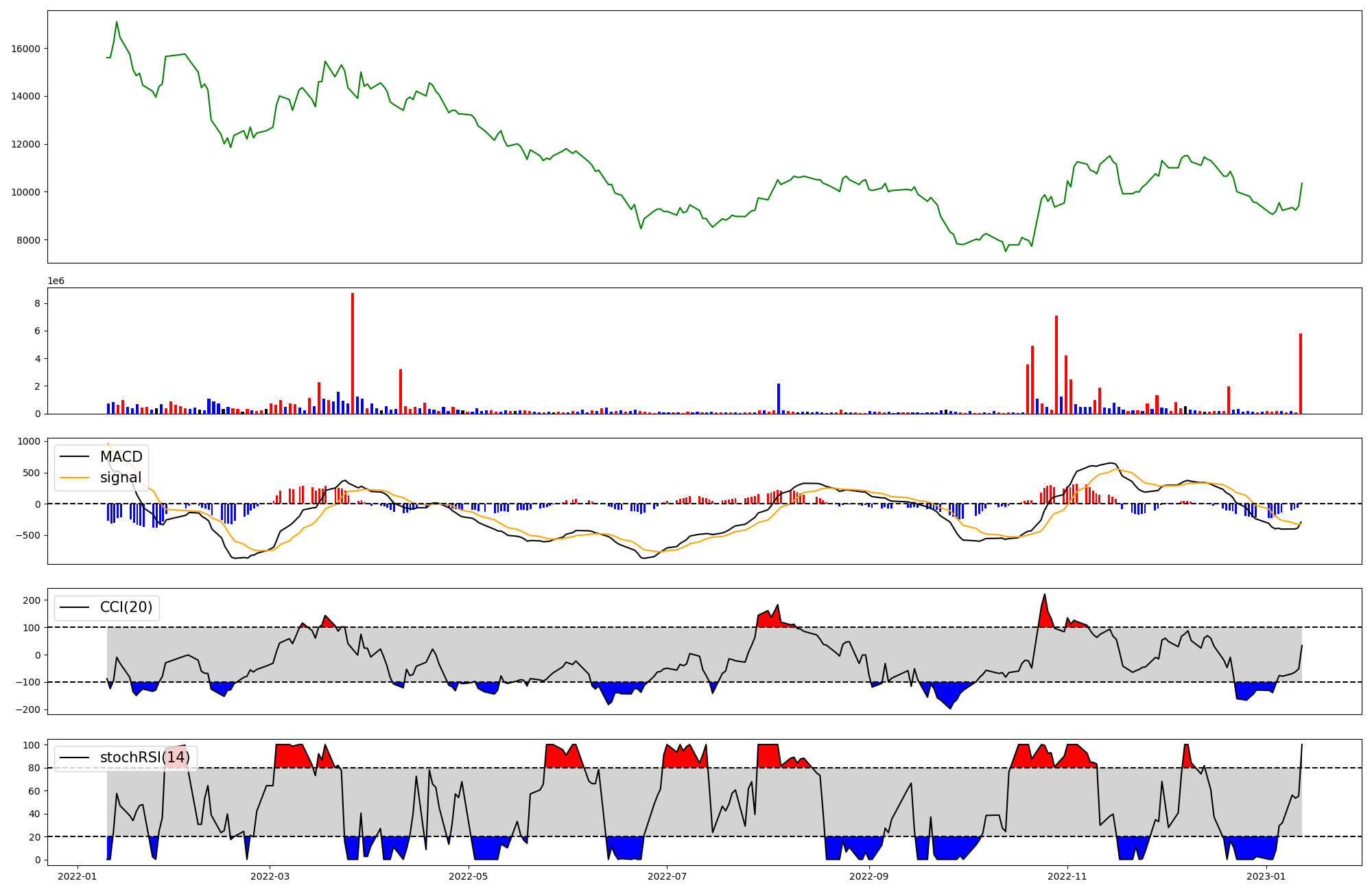This screenshot has height=892, width=1372.
Task: Click the 2022-11 x-axis date label
Action: click(x=1067, y=876)
